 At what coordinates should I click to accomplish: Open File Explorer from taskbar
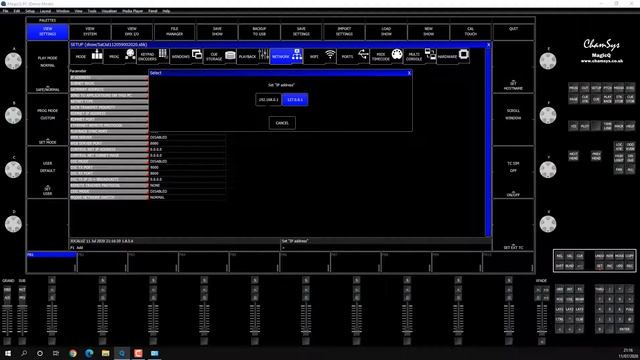[105, 353]
